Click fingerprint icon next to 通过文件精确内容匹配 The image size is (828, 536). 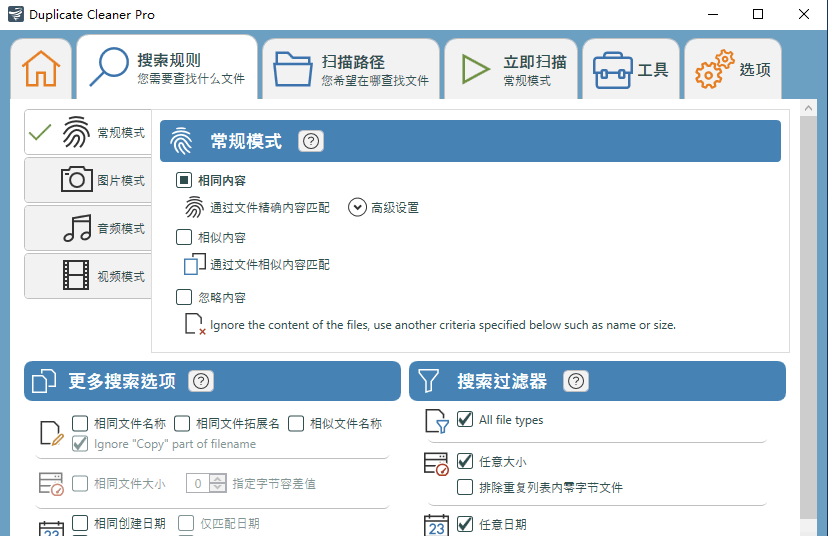[x=194, y=207]
